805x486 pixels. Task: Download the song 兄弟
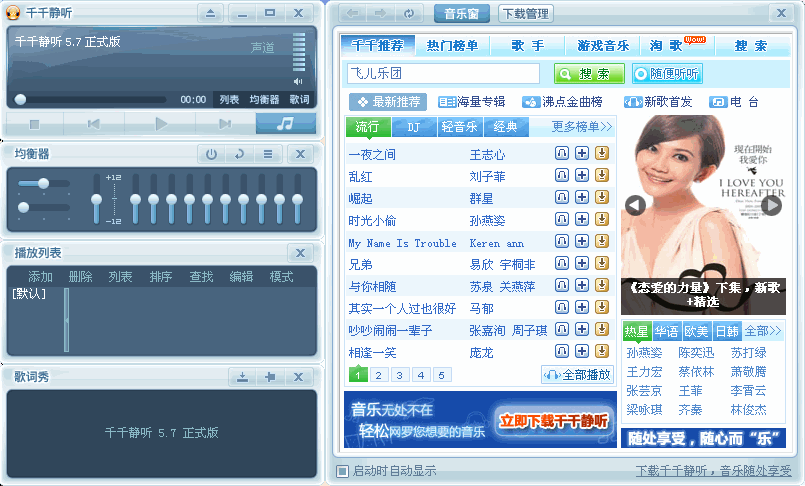point(602,263)
